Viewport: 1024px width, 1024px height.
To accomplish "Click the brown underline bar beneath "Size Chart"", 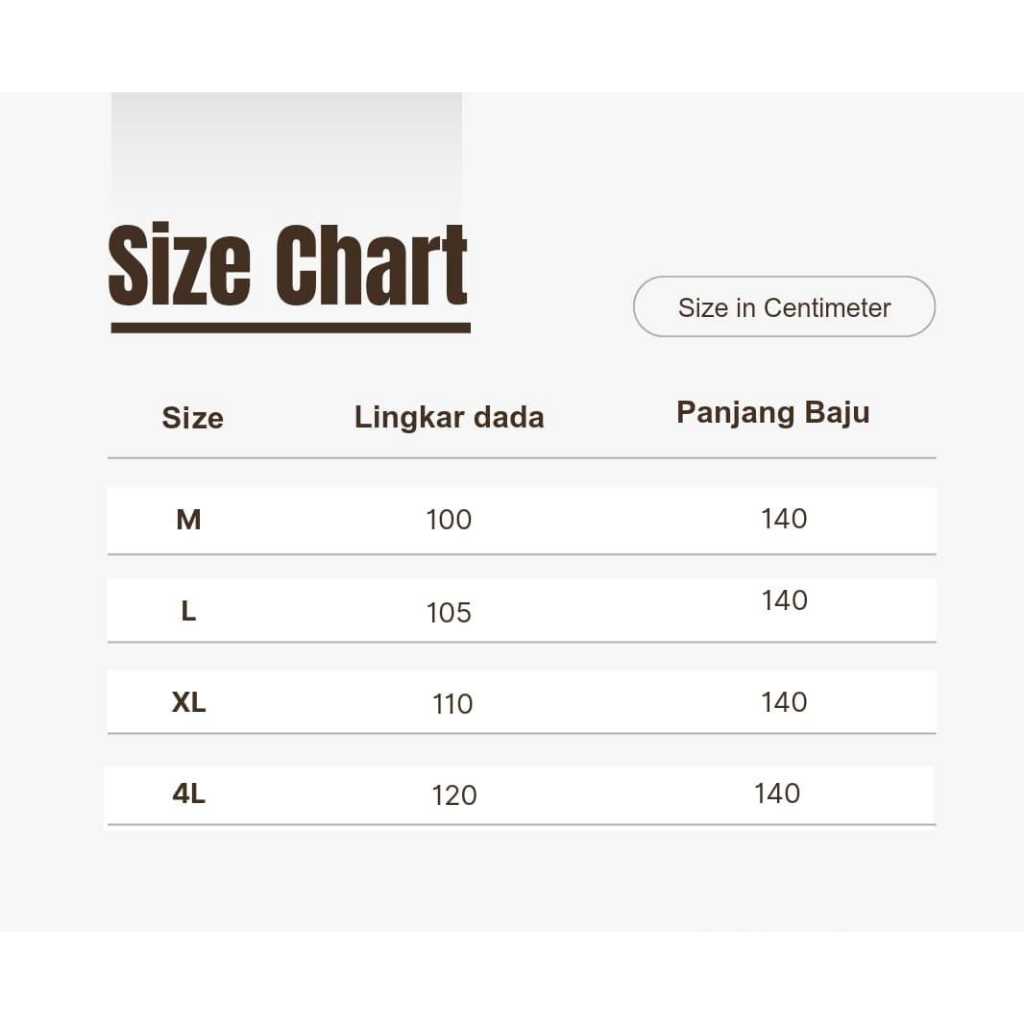I will (290, 328).
